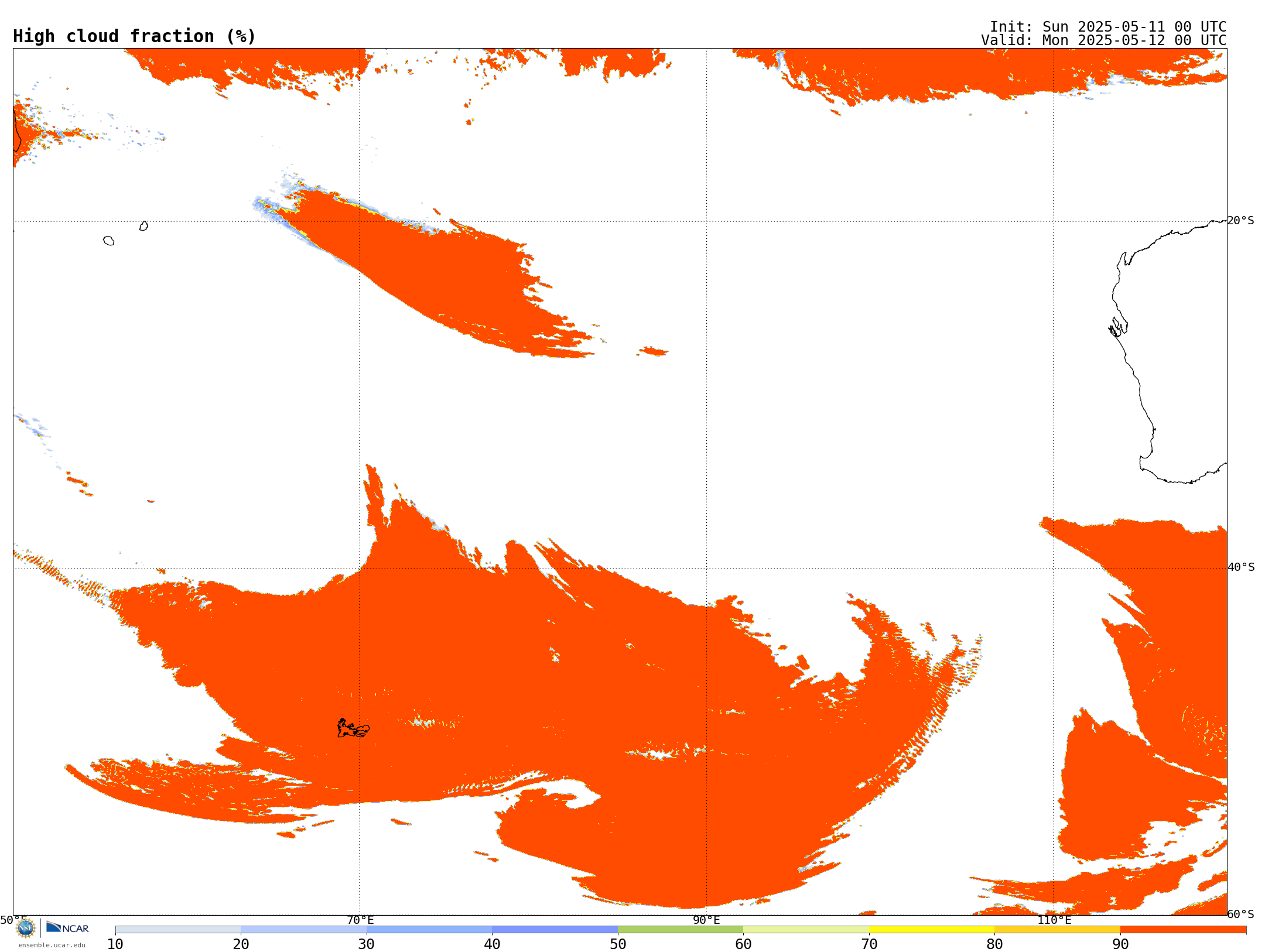Image resolution: width=1265 pixels, height=952 pixels.
Task: Click the 20°S latitude label
Action: pyautogui.click(x=1240, y=221)
